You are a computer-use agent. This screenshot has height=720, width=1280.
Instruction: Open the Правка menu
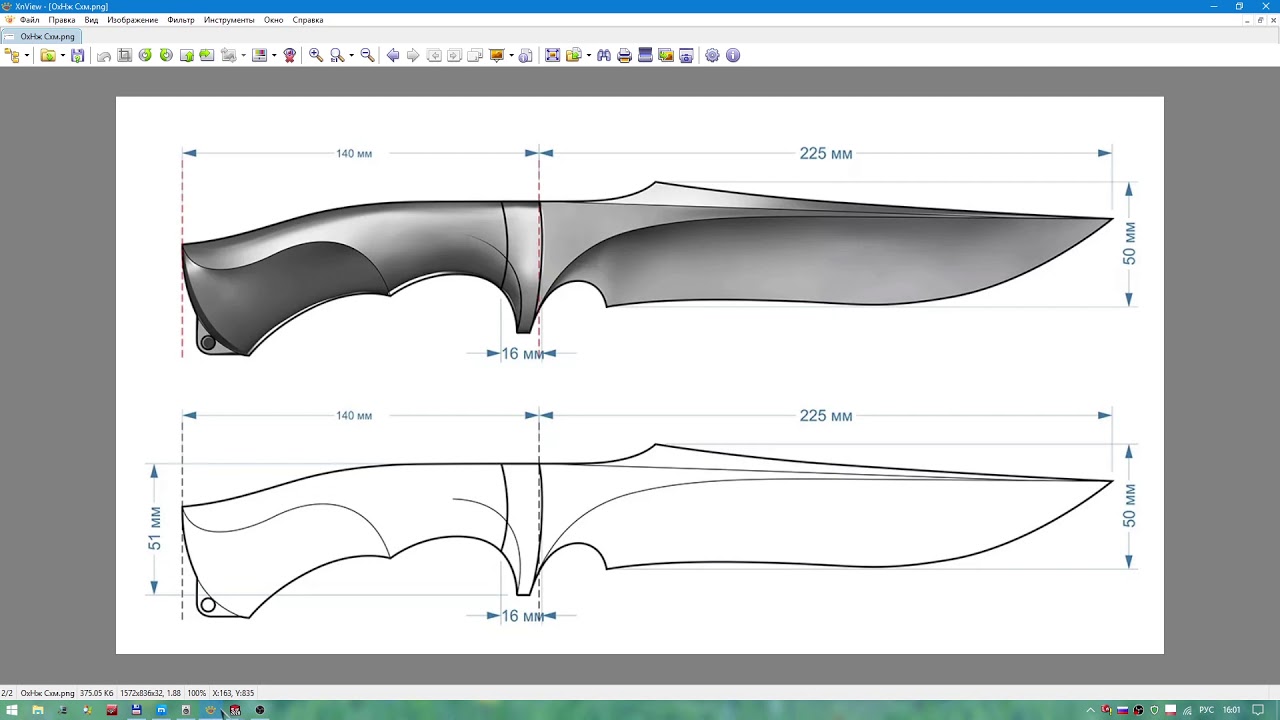point(62,20)
